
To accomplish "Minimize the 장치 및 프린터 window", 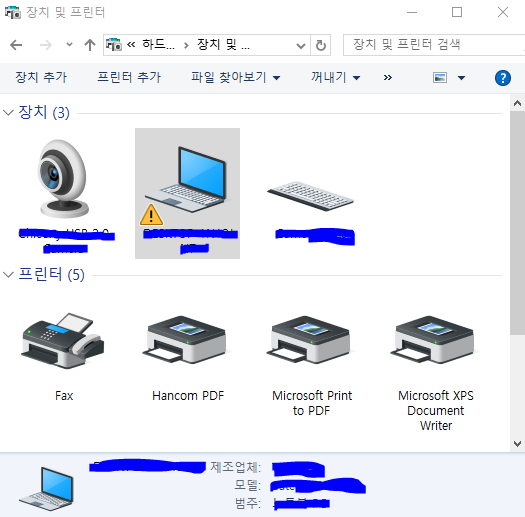I will (412, 12).
